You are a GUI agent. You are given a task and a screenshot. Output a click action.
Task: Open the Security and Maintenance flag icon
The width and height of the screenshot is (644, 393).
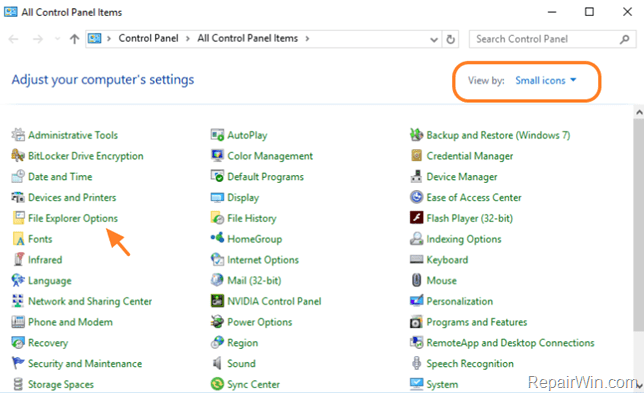[18, 363]
